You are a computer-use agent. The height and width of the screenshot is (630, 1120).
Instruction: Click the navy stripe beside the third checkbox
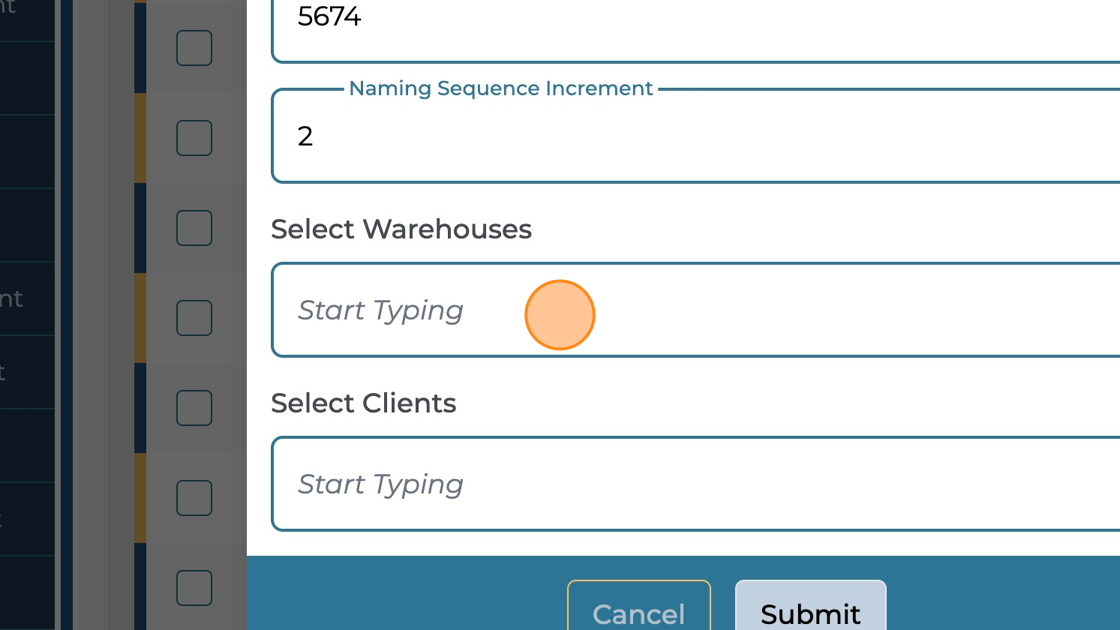(141, 227)
